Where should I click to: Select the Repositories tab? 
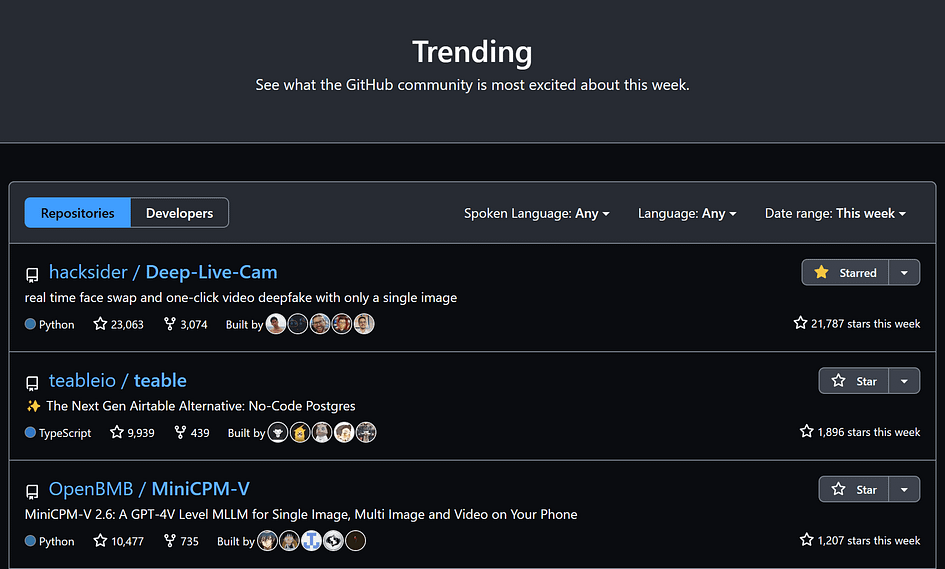78,213
